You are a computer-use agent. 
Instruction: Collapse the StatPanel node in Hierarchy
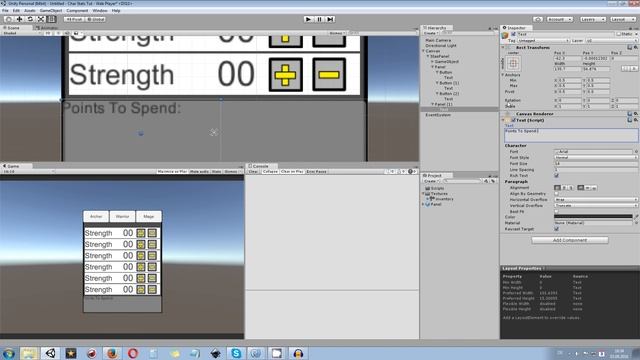[428, 56]
